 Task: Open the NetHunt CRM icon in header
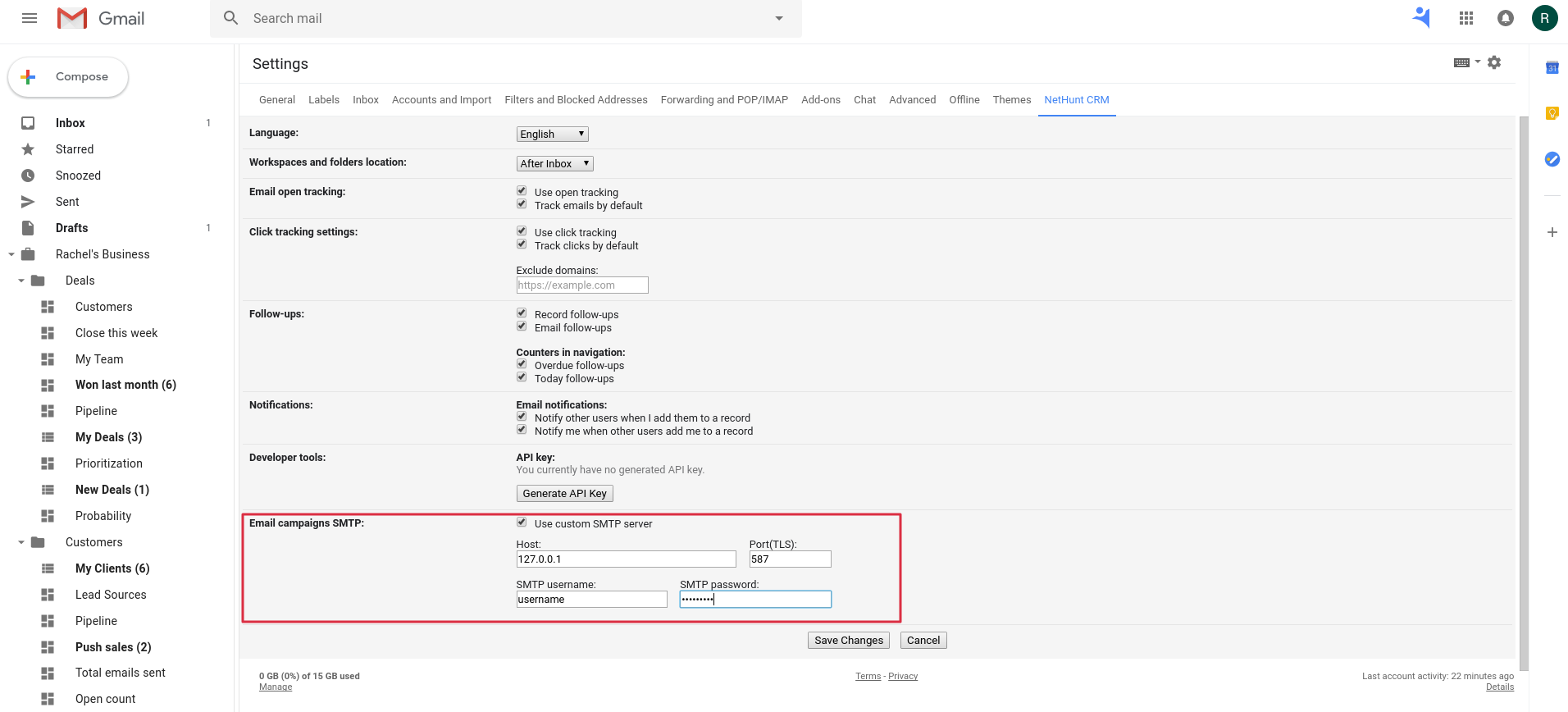point(1422,18)
